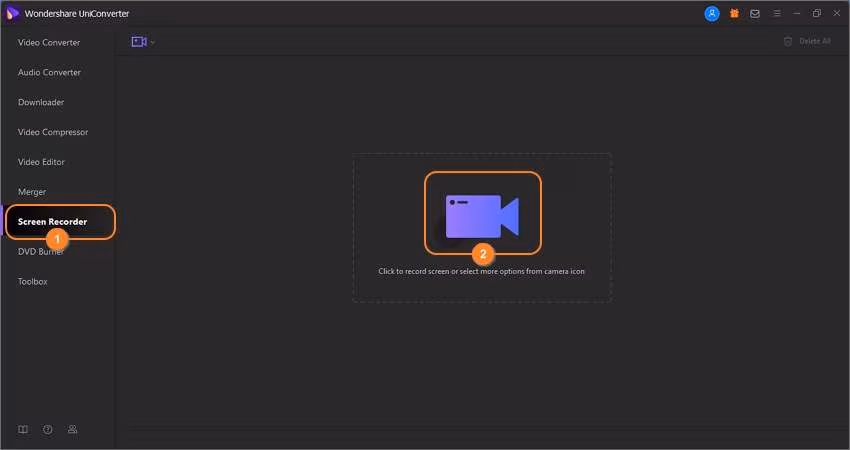
Task: Close the UniConverter window
Action: coord(836,14)
